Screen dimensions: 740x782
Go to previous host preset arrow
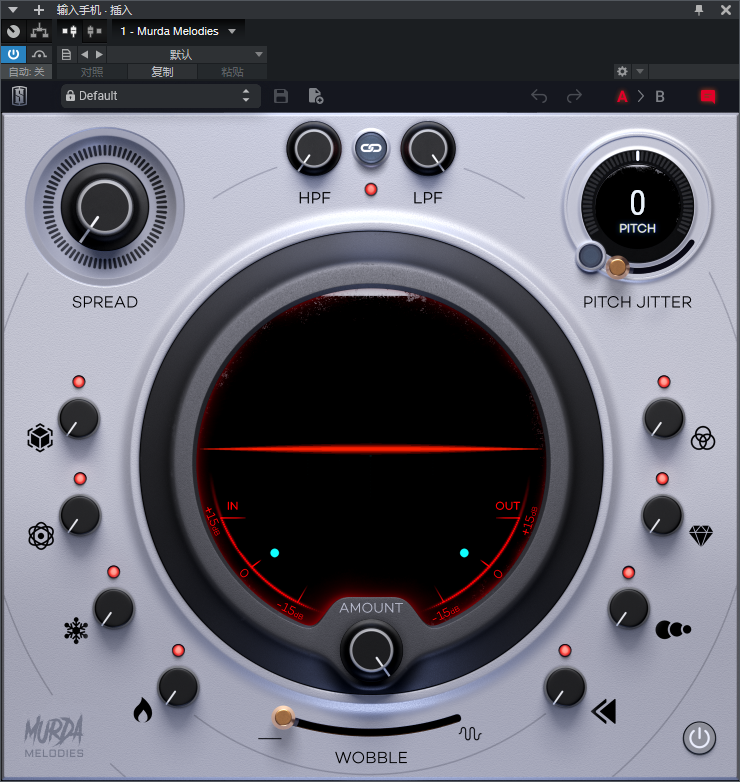point(84,54)
